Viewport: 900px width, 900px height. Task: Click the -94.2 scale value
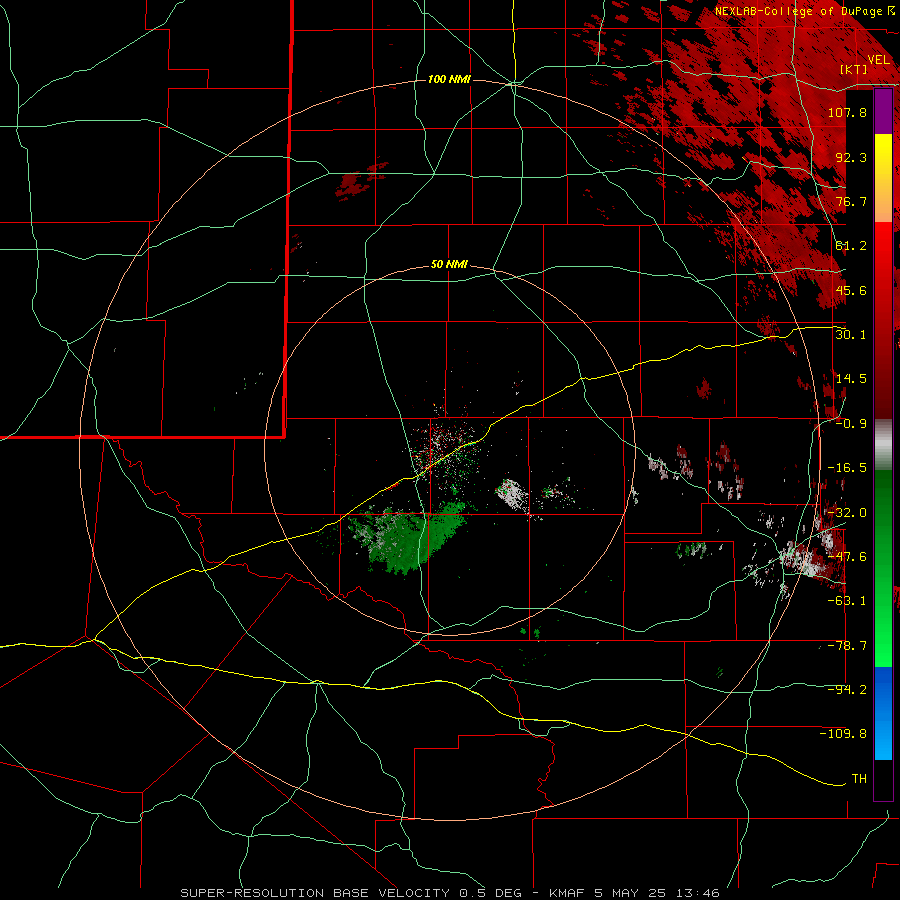[x=847, y=689]
